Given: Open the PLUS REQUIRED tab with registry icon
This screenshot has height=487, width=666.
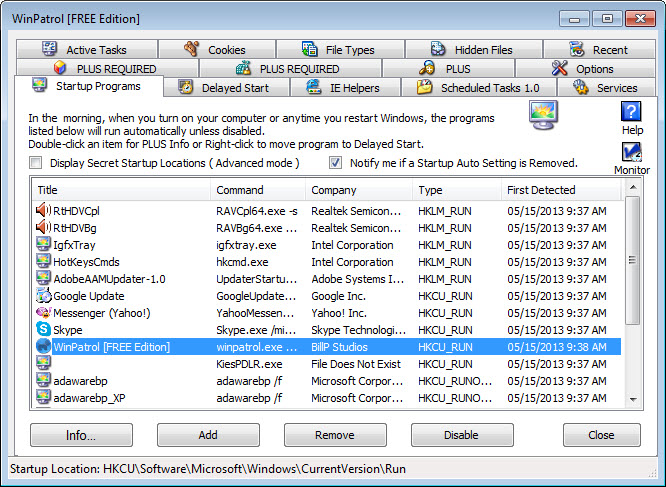Looking at the screenshot, I should click(291, 68).
